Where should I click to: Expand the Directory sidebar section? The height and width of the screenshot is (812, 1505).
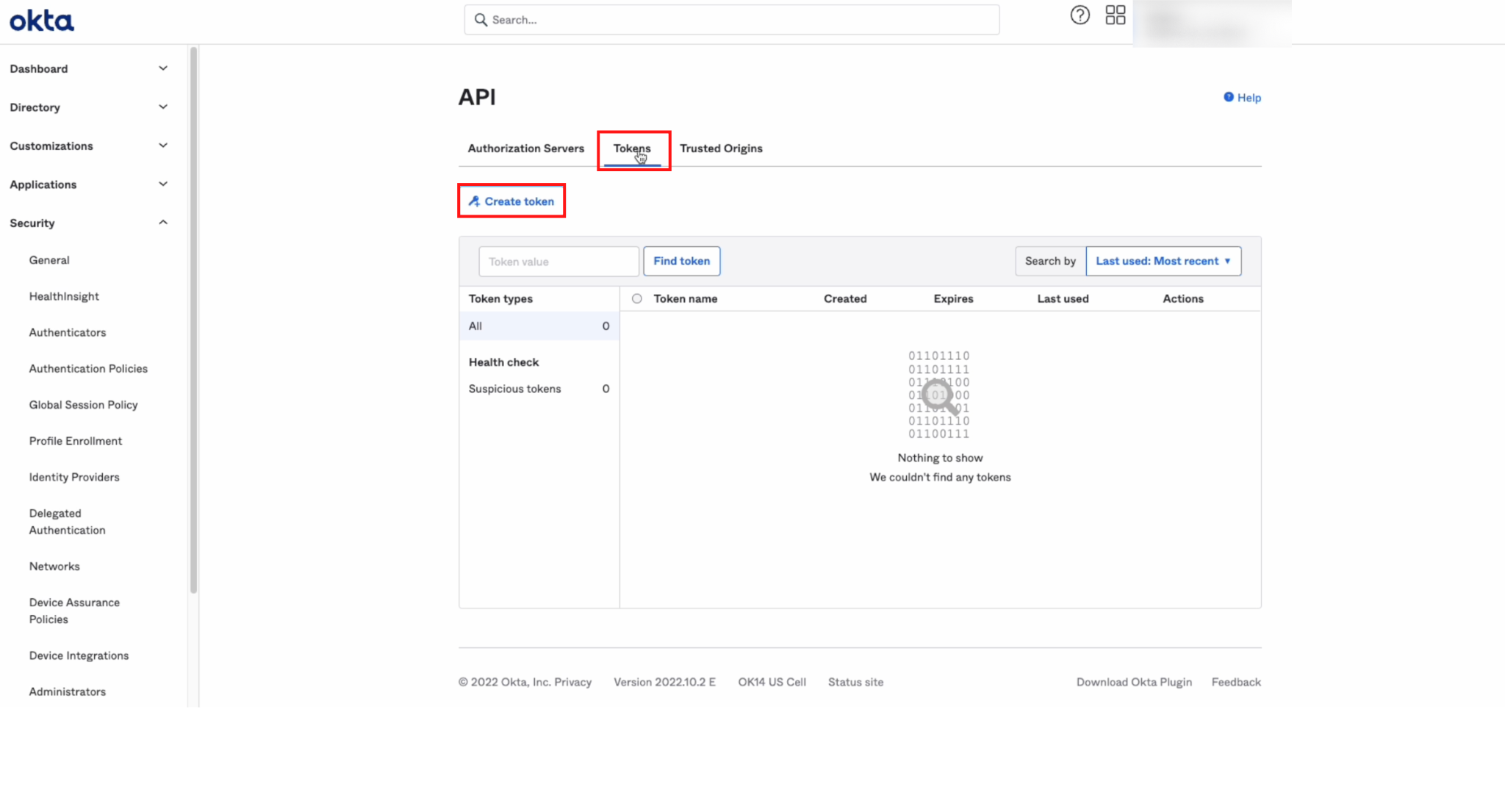[x=162, y=107]
